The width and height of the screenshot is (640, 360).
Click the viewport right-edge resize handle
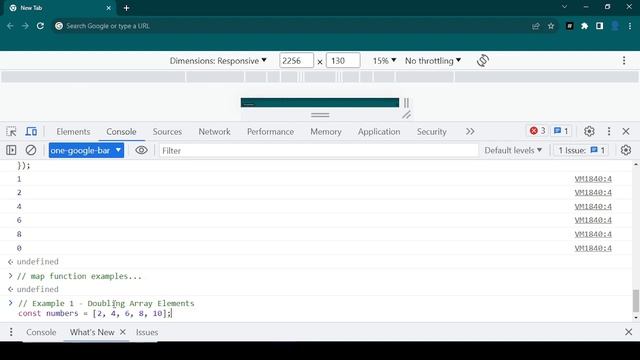pyautogui.click(x=406, y=102)
